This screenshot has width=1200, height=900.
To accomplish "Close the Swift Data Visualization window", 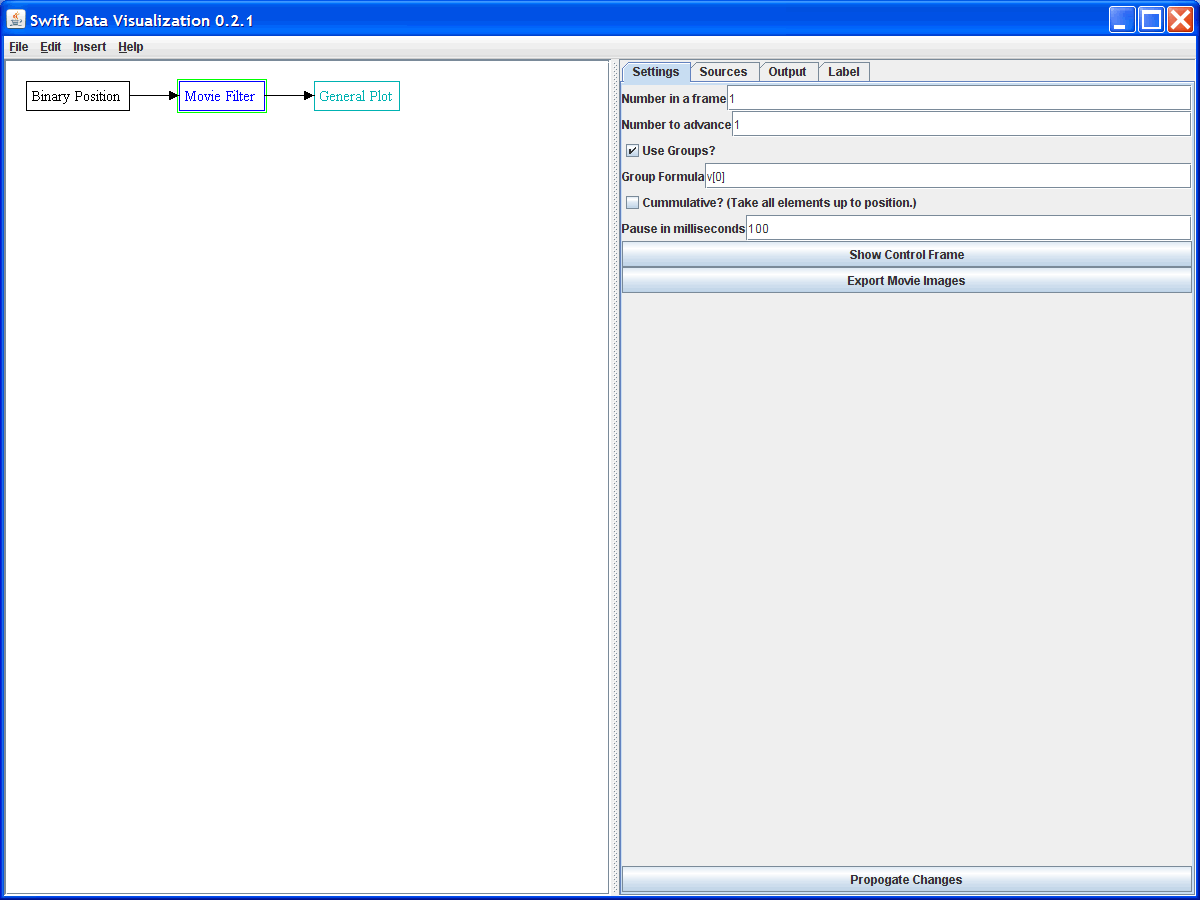I will coord(1180,19).
